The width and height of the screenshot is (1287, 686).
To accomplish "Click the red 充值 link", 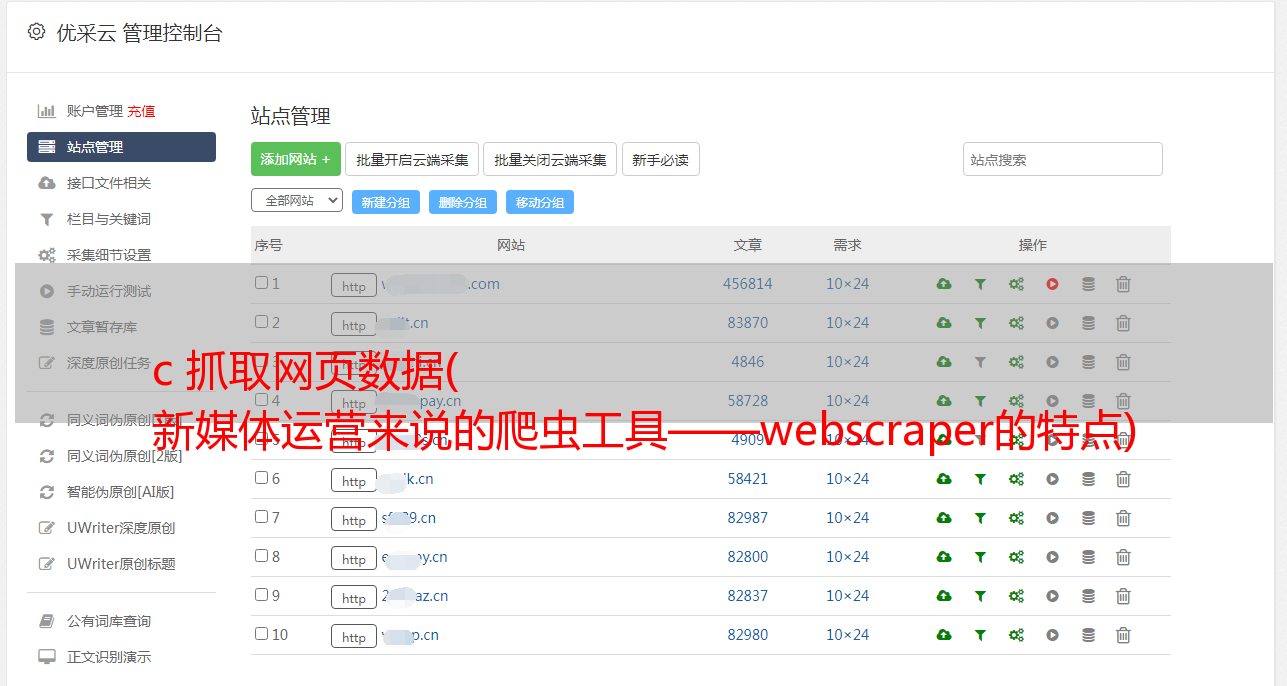I will pos(141,111).
